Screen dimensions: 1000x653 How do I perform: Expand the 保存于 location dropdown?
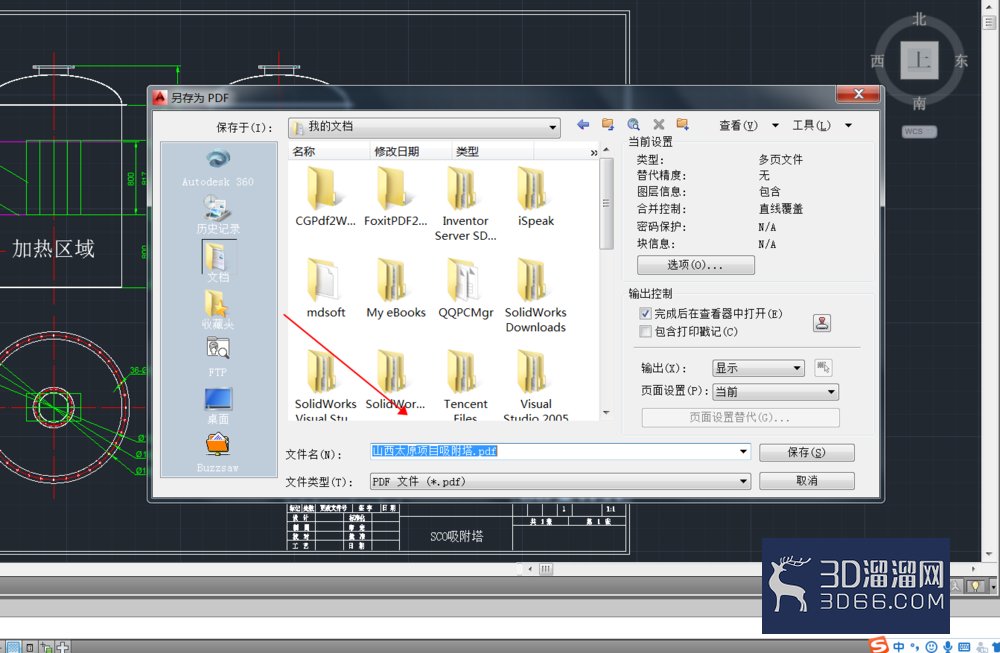tap(552, 127)
